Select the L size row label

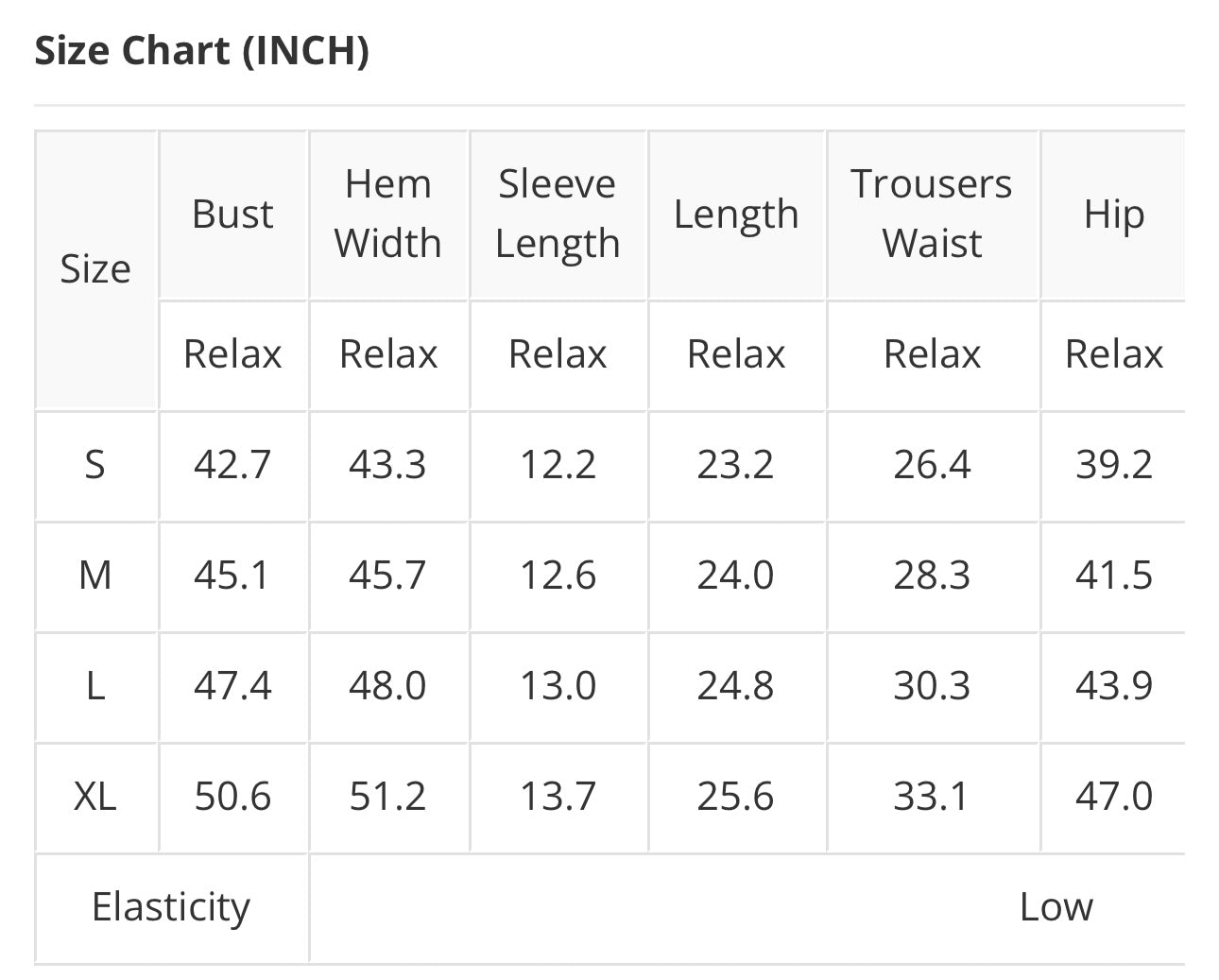[95, 686]
